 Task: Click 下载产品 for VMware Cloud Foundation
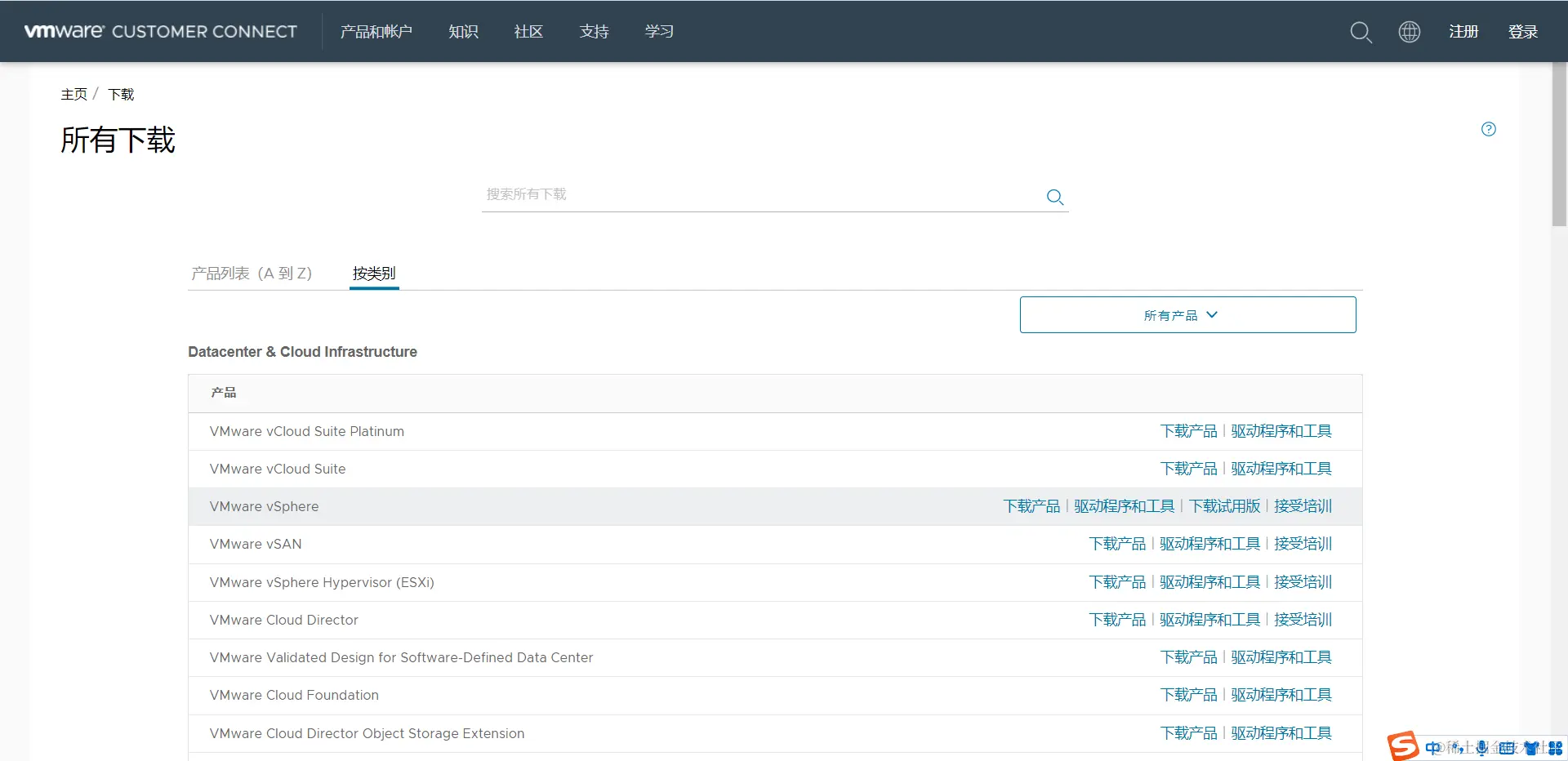[x=1188, y=695]
